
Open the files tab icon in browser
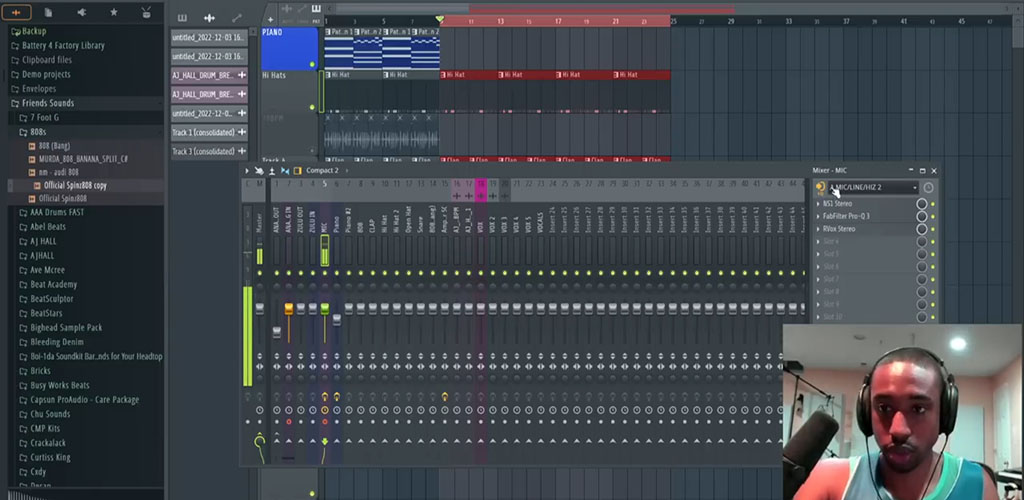(x=48, y=12)
